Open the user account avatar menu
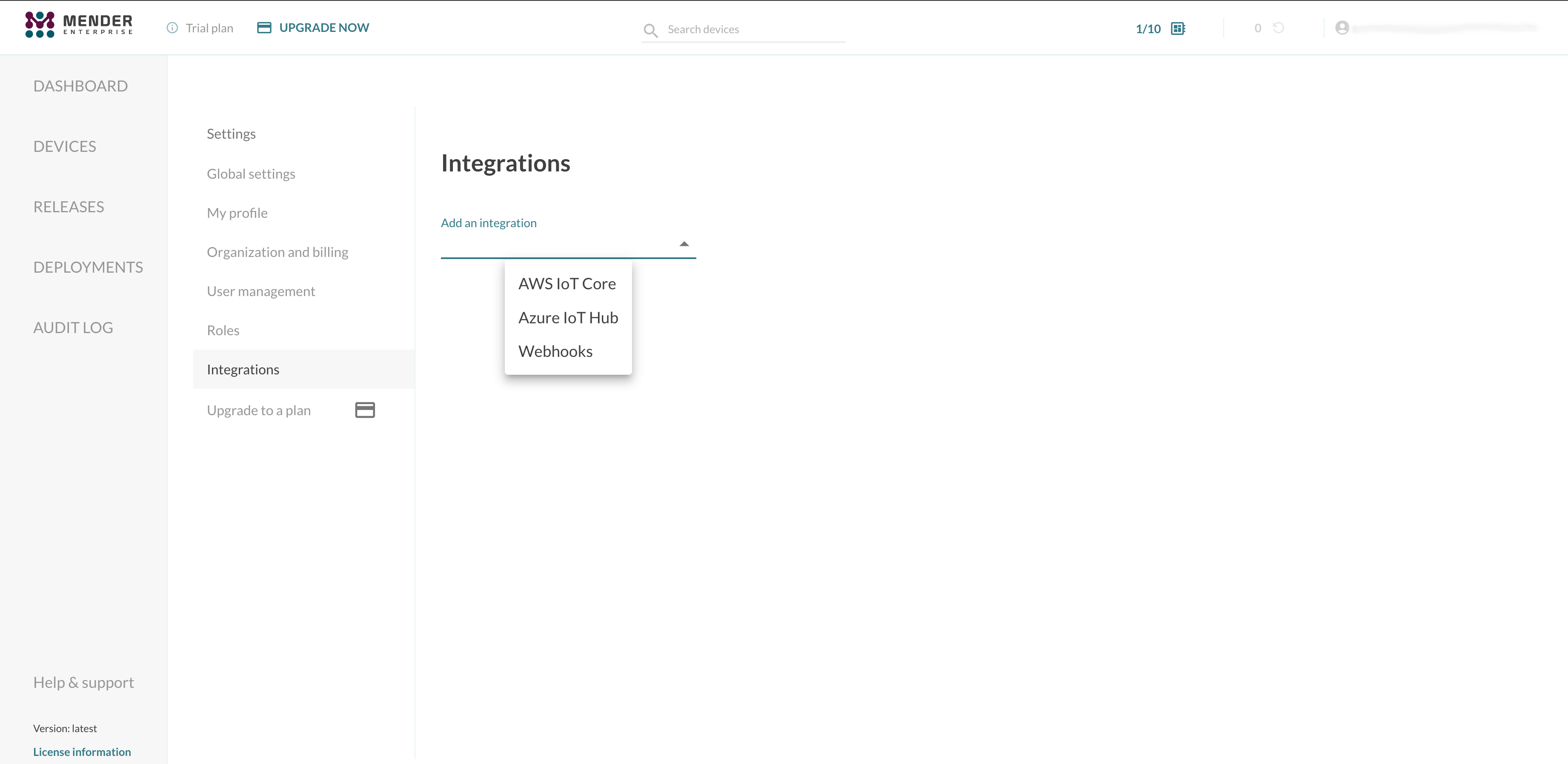The image size is (1568, 764). click(1342, 28)
